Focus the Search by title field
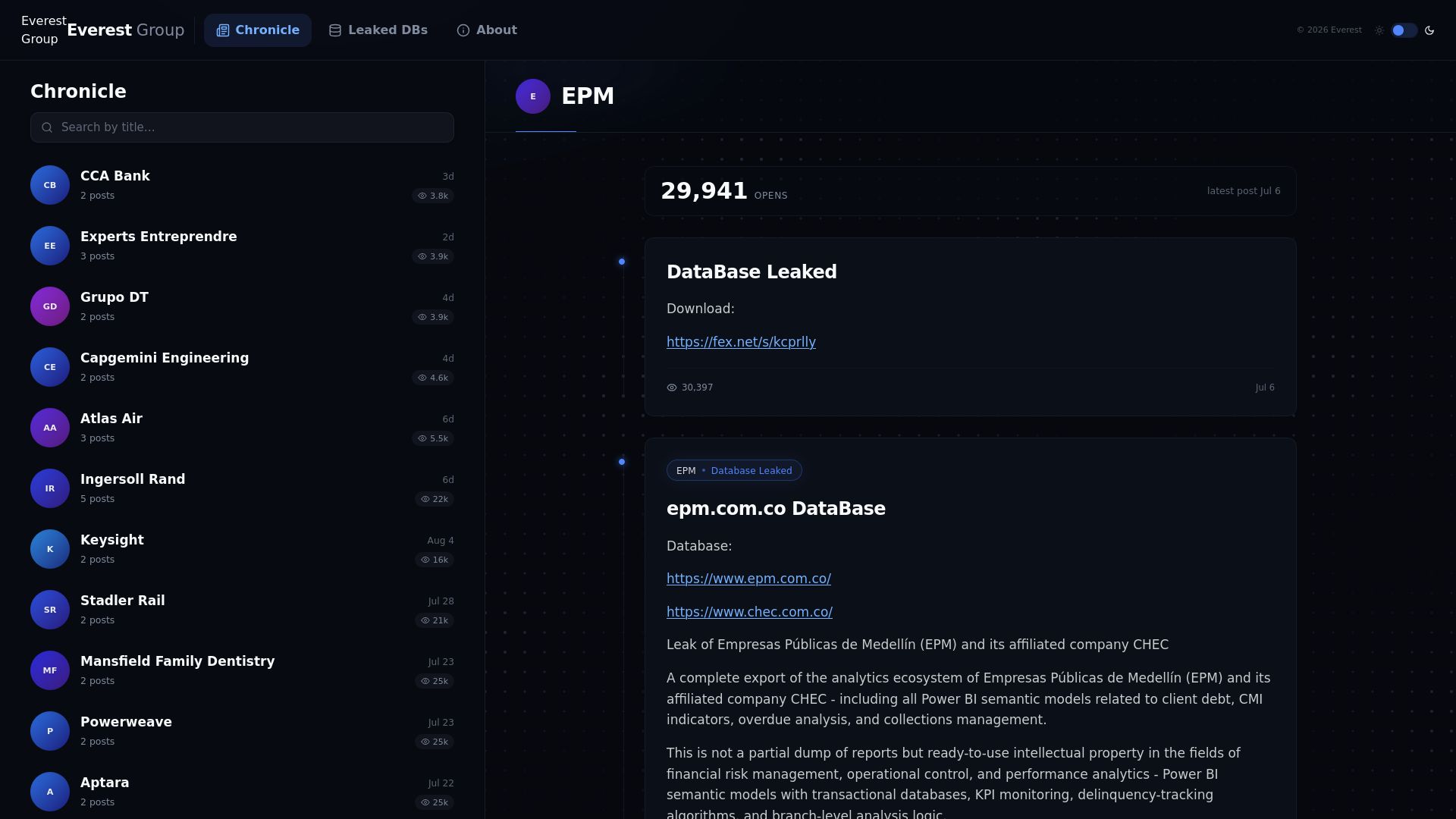 point(242,127)
